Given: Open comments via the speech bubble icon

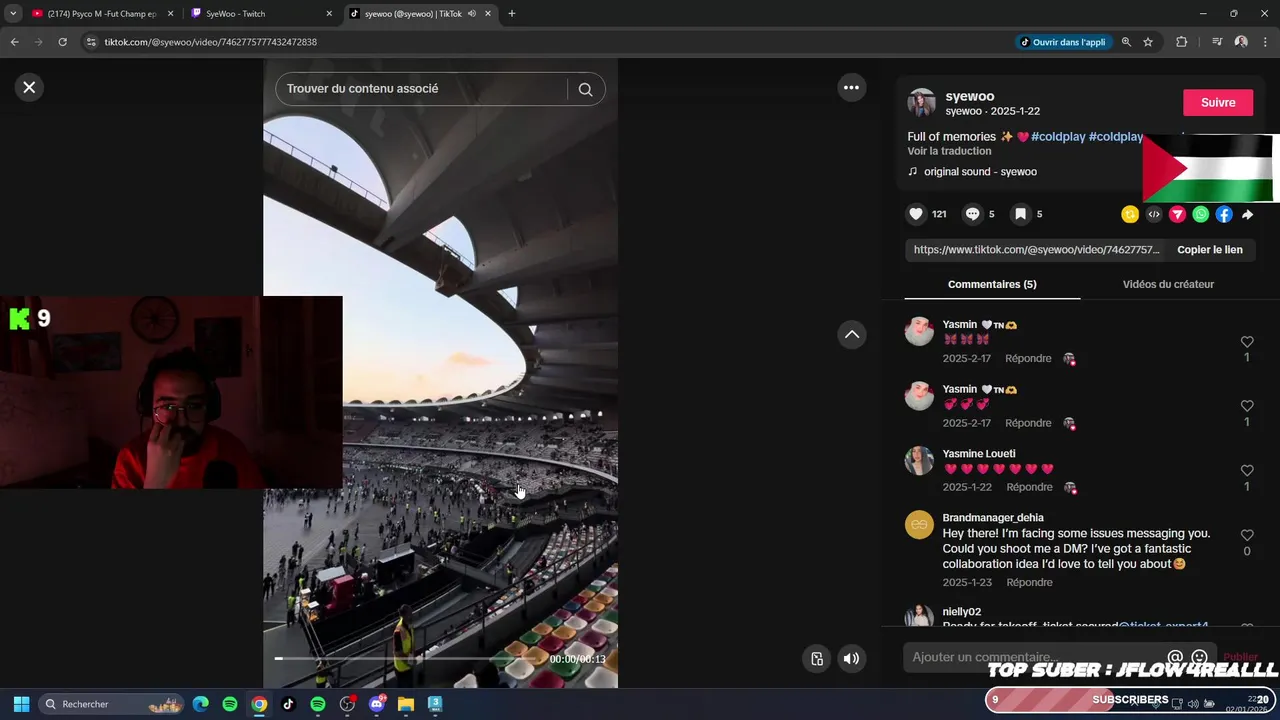Looking at the screenshot, I should pos(972,214).
